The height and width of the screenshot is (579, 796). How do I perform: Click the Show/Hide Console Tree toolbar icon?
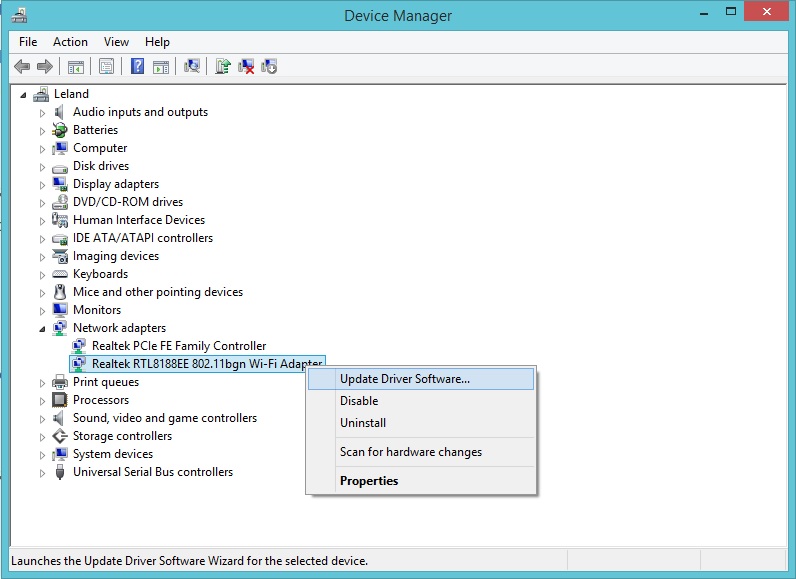point(76,66)
